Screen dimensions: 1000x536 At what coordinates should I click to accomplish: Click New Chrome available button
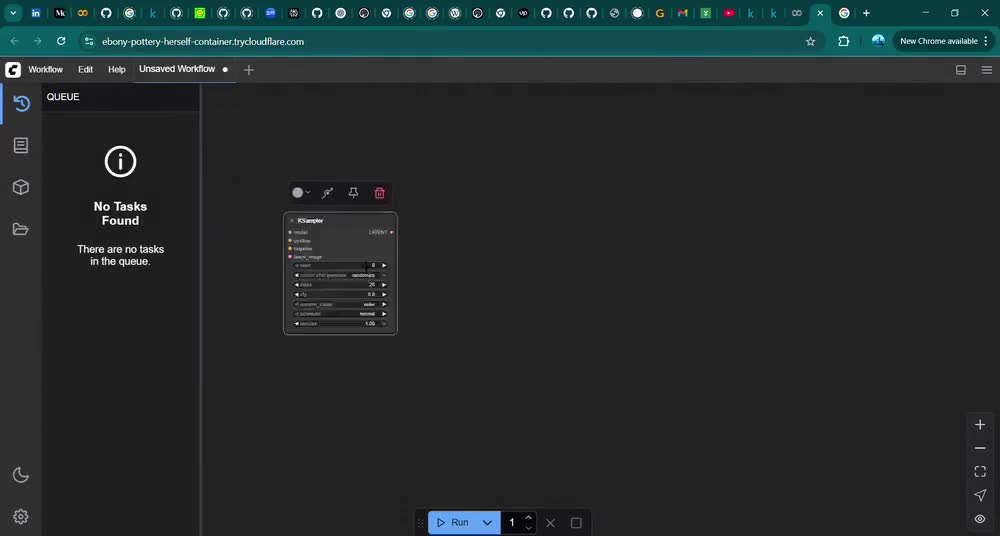coord(939,41)
